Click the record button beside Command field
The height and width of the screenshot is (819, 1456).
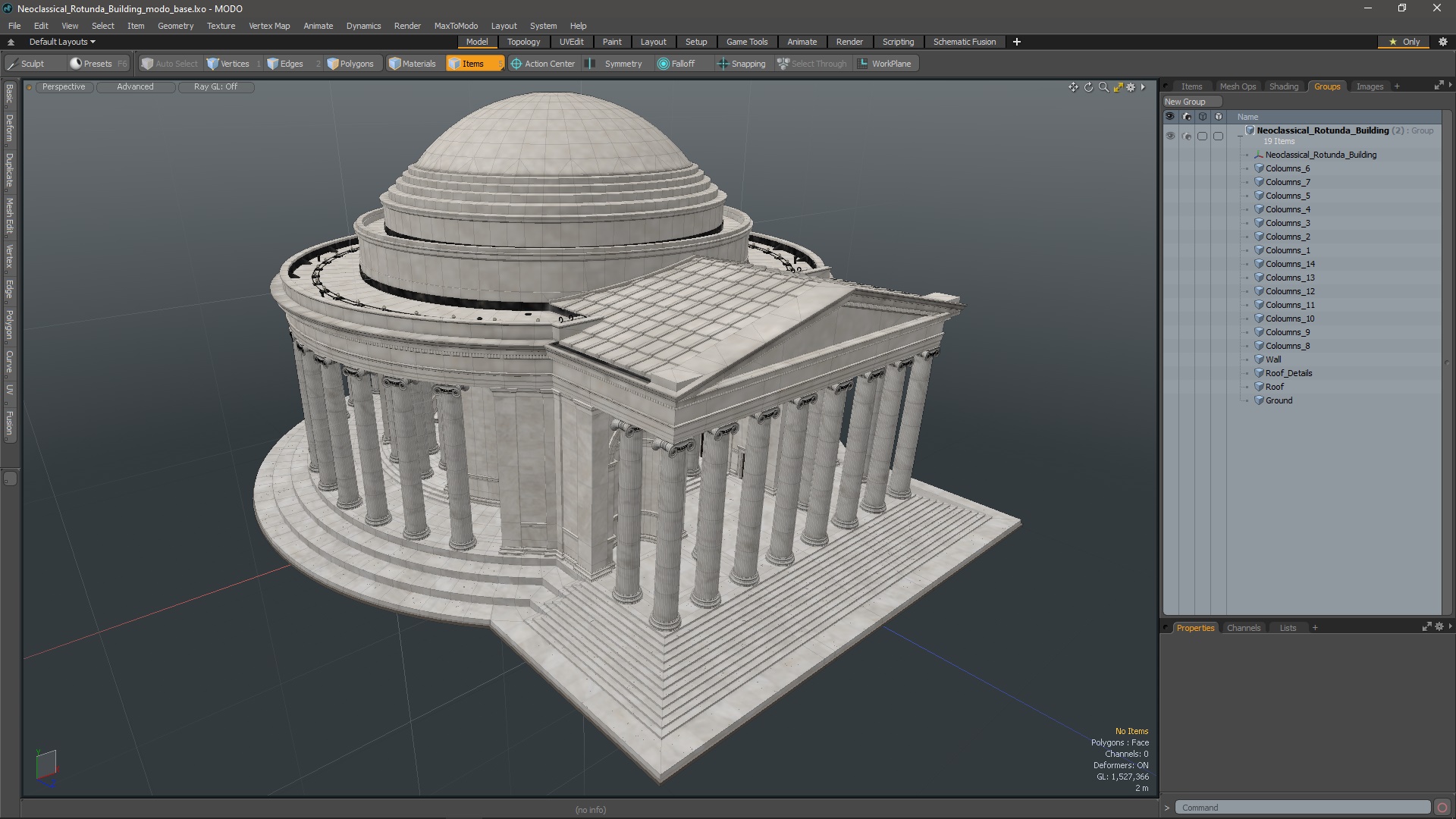pyautogui.click(x=1442, y=808)
